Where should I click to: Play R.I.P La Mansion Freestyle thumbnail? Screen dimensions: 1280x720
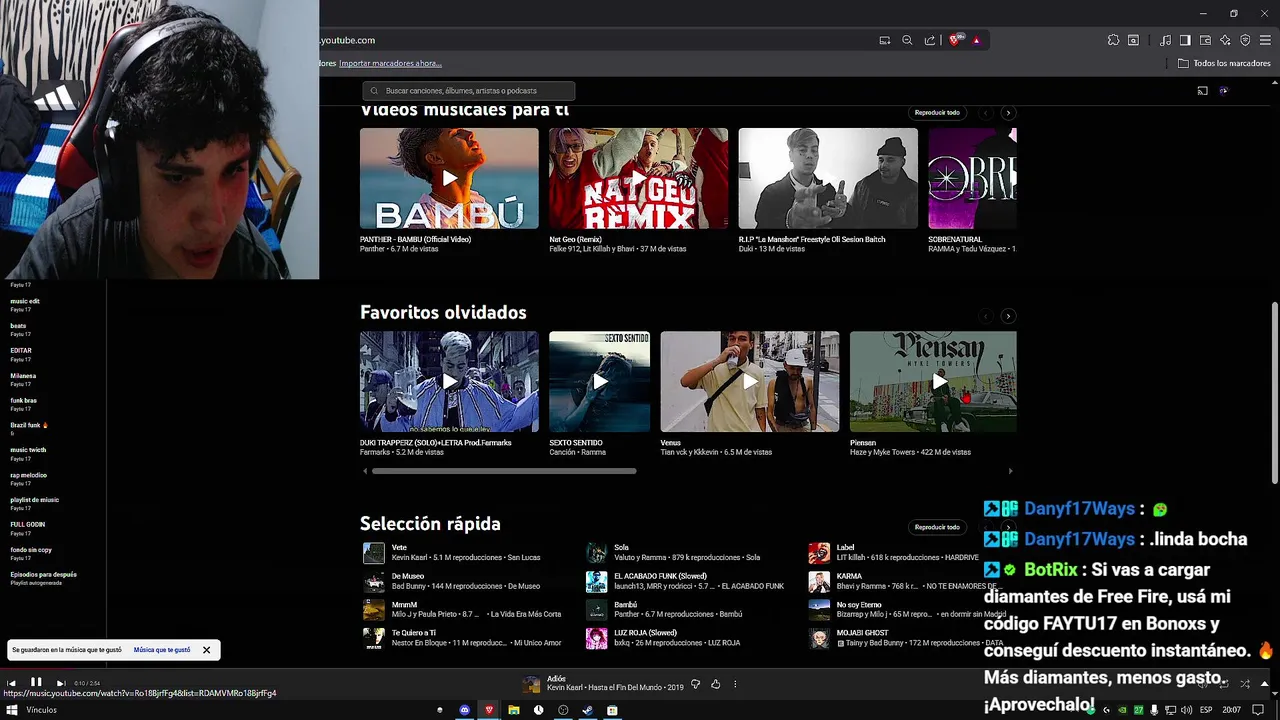tap(828, 178)
